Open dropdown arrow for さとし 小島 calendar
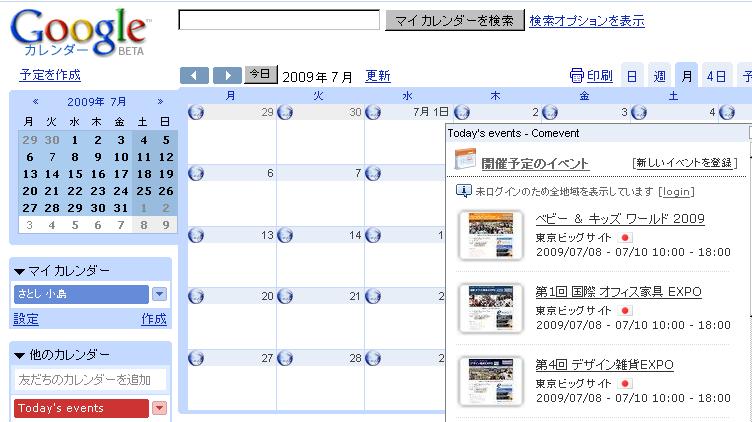Viewport: 752px width, 422px height. 159,294
